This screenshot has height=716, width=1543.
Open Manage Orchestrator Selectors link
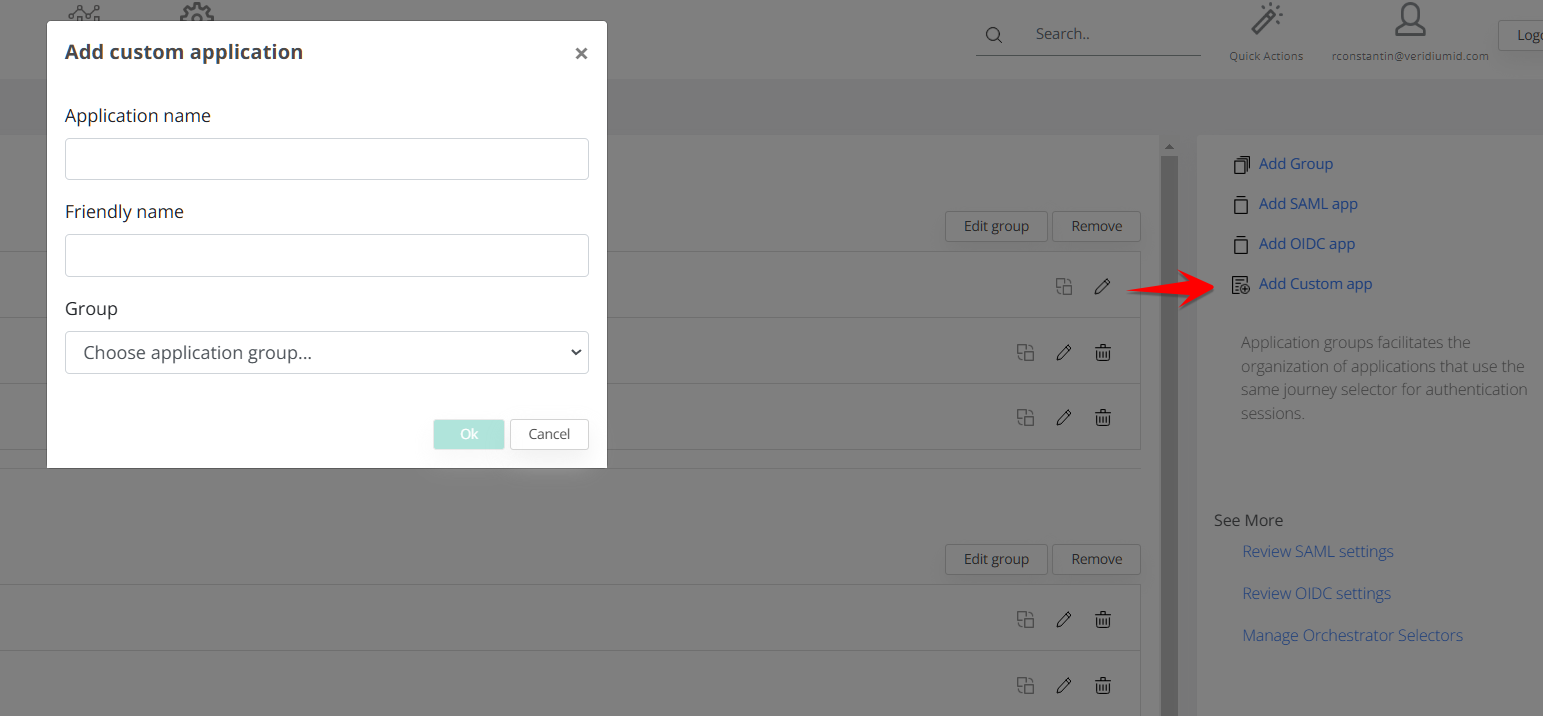click(x=1352, y=636)
